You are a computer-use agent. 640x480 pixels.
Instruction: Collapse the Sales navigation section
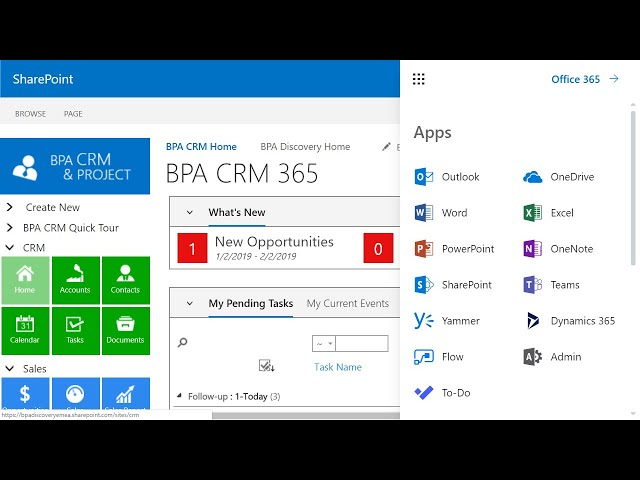(10, 369)
